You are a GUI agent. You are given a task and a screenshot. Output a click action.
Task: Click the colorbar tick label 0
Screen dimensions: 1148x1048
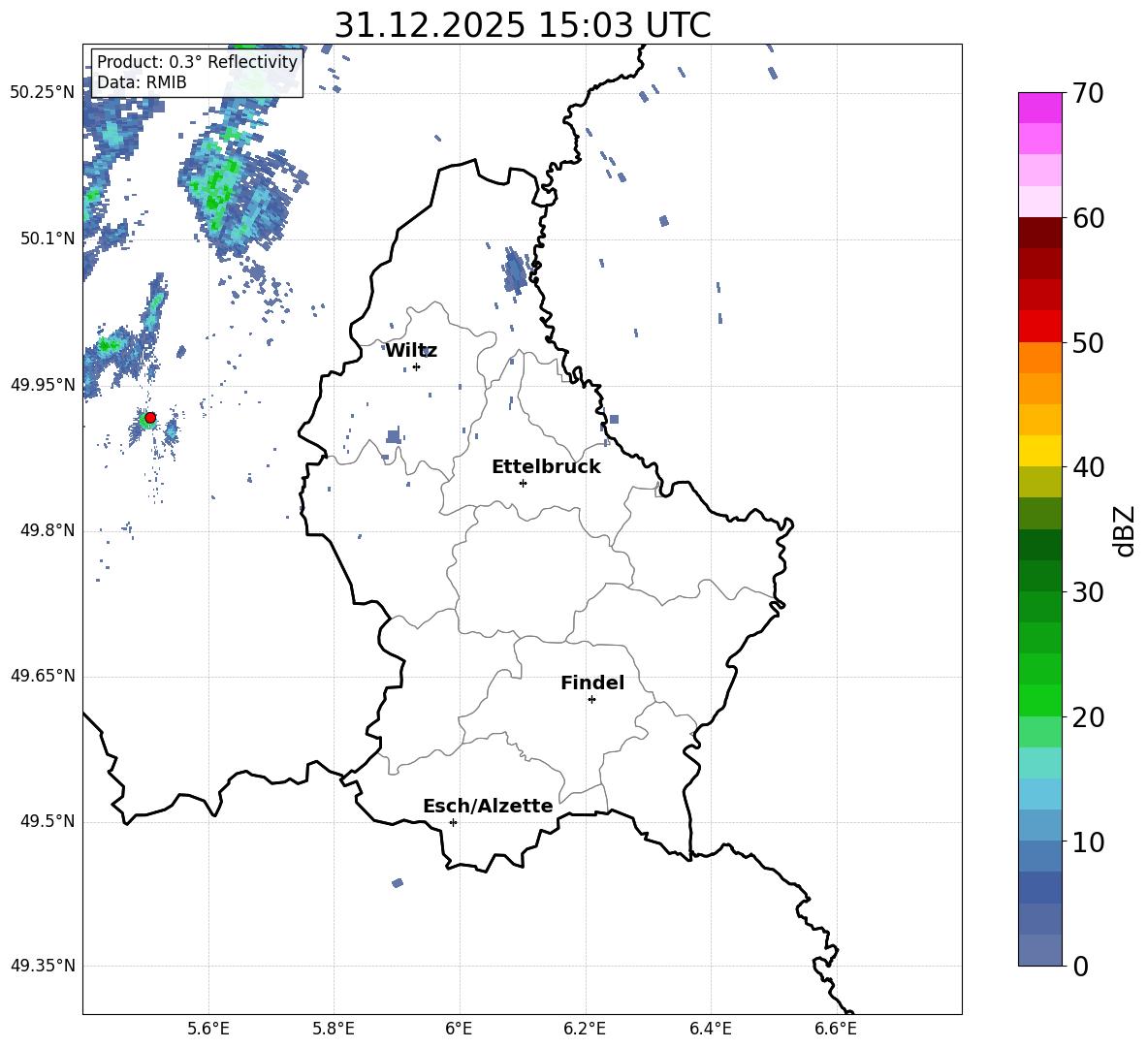coord(1080,966)
